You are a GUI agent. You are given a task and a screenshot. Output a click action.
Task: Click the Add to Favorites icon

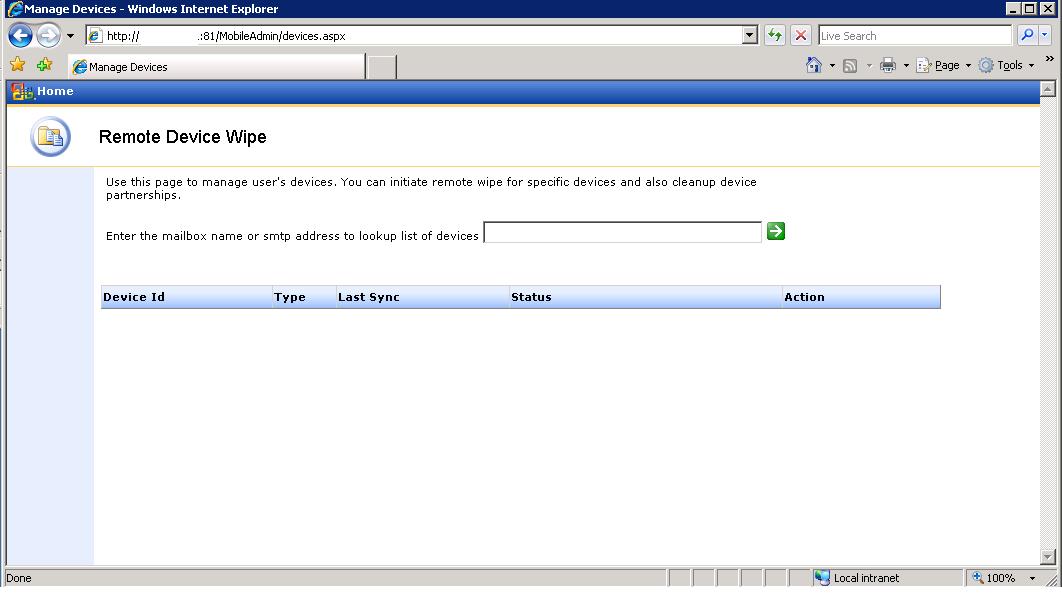45,65
